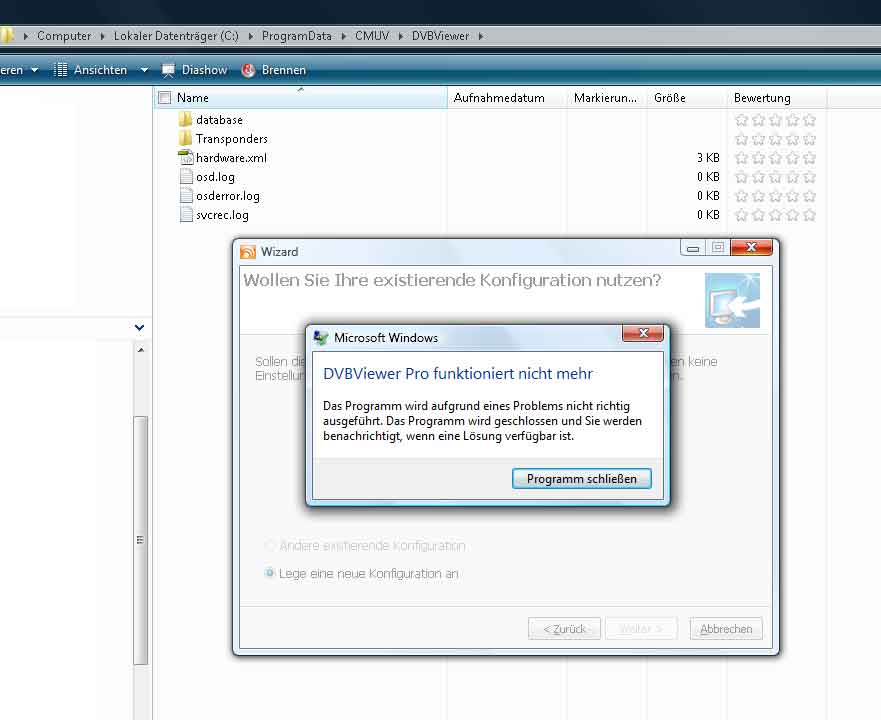Expand the breadcrumb arrow after DVBViewer
Screen dimensions: 881x720
click(480, 36)
